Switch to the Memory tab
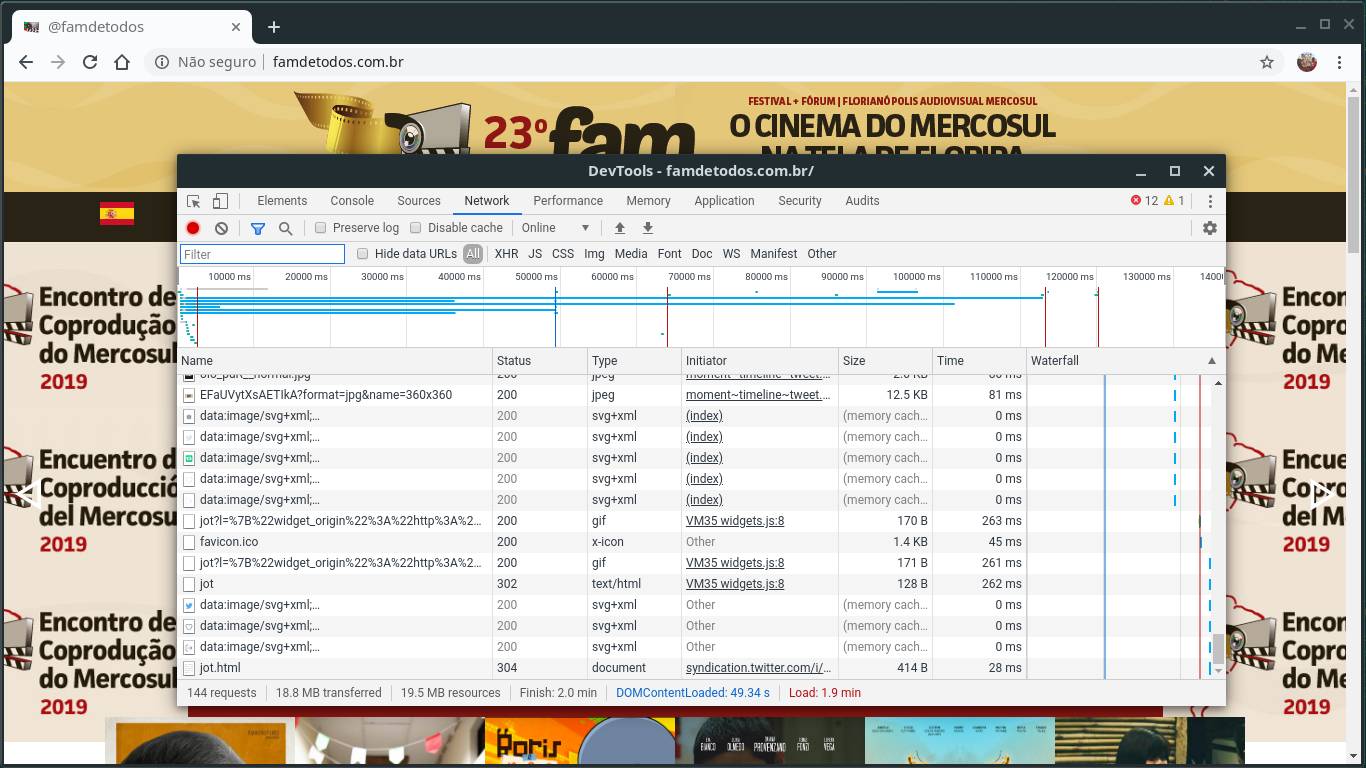This screenshot has height=768, width=1366. [648, 201]
